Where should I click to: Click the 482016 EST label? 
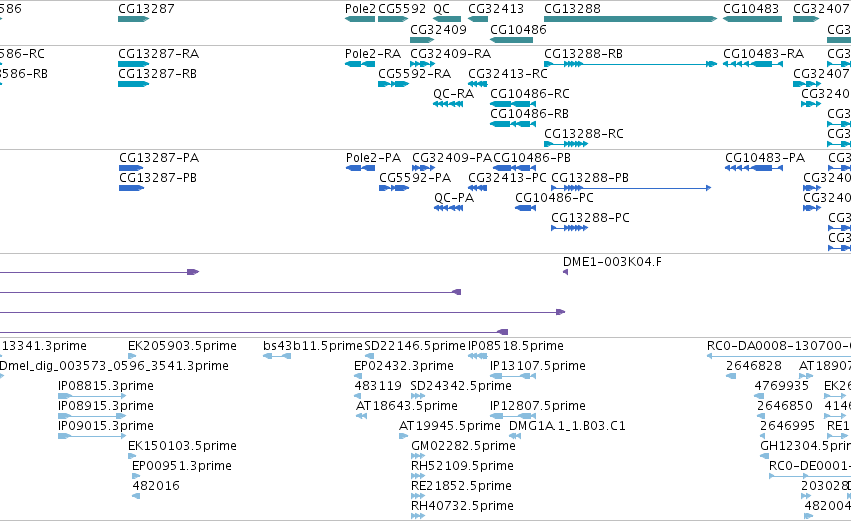point(156,486)
